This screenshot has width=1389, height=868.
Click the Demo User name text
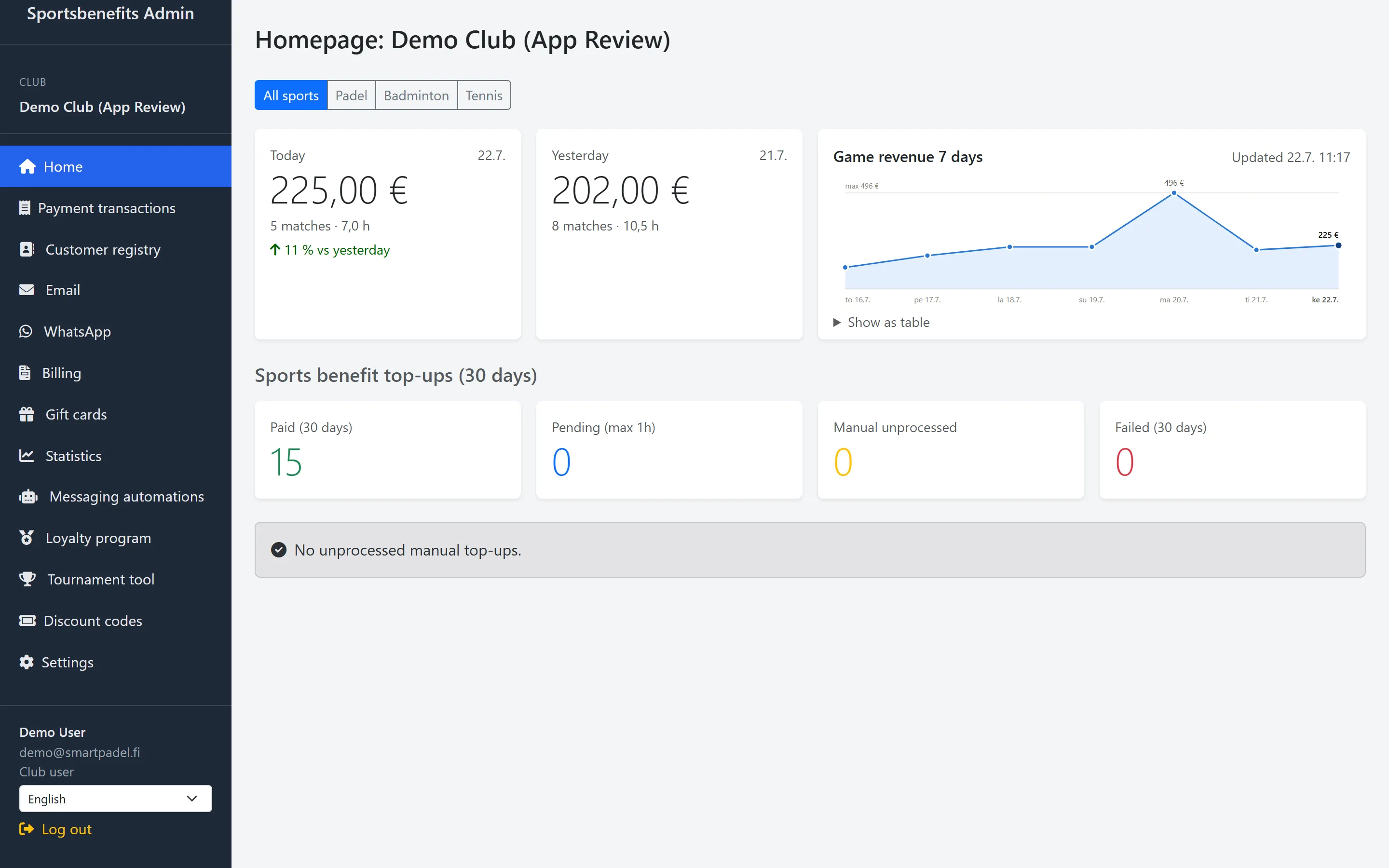pyautogui.click(x=52, y=732)
